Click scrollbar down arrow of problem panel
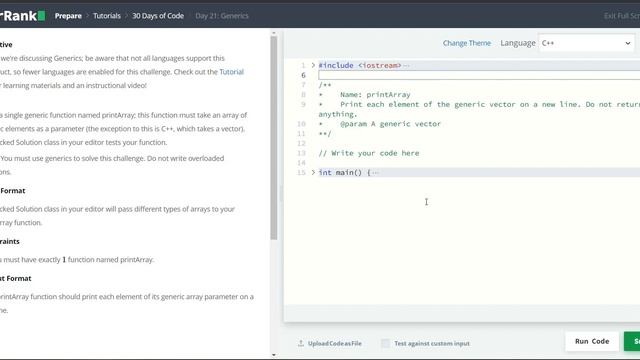This screenshot has height=360, width=640. click(274, 355)
